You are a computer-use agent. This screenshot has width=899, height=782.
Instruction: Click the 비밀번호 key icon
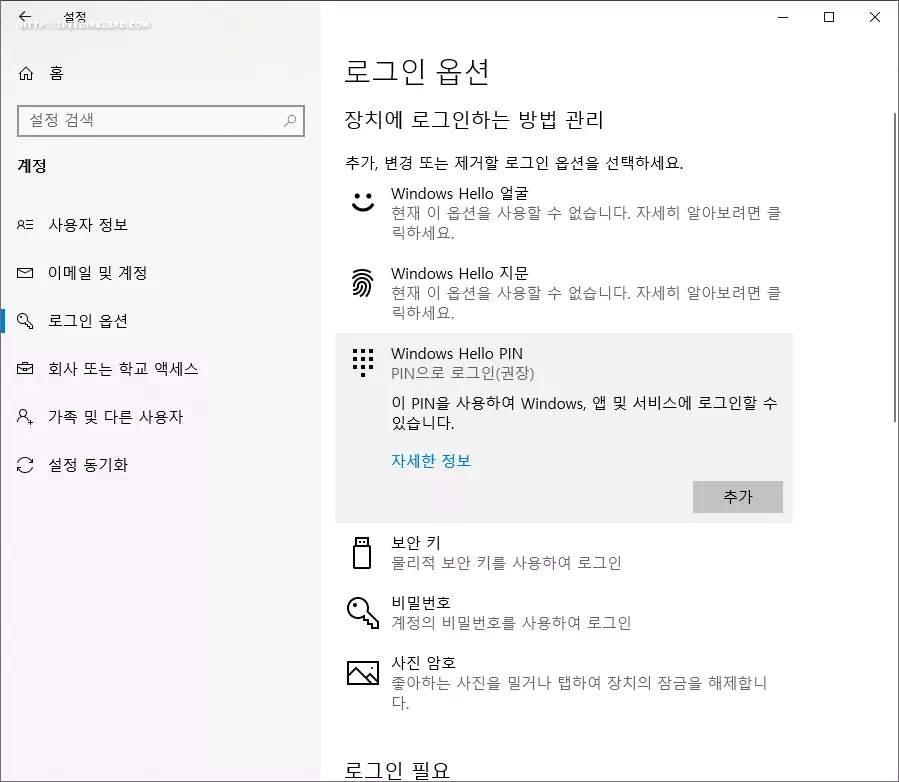(363, 613)
